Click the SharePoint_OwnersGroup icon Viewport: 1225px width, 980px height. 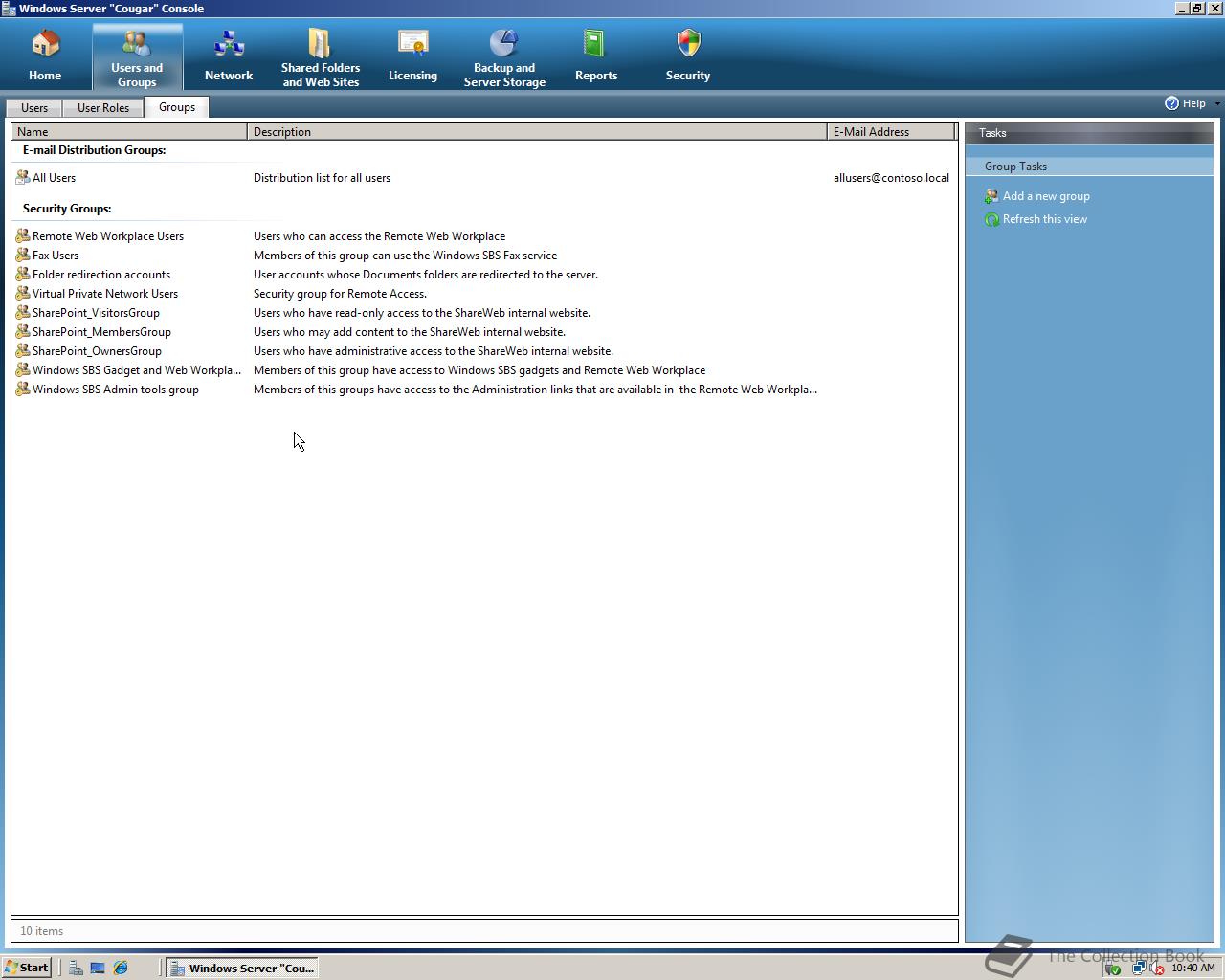[x=23, y=351]
